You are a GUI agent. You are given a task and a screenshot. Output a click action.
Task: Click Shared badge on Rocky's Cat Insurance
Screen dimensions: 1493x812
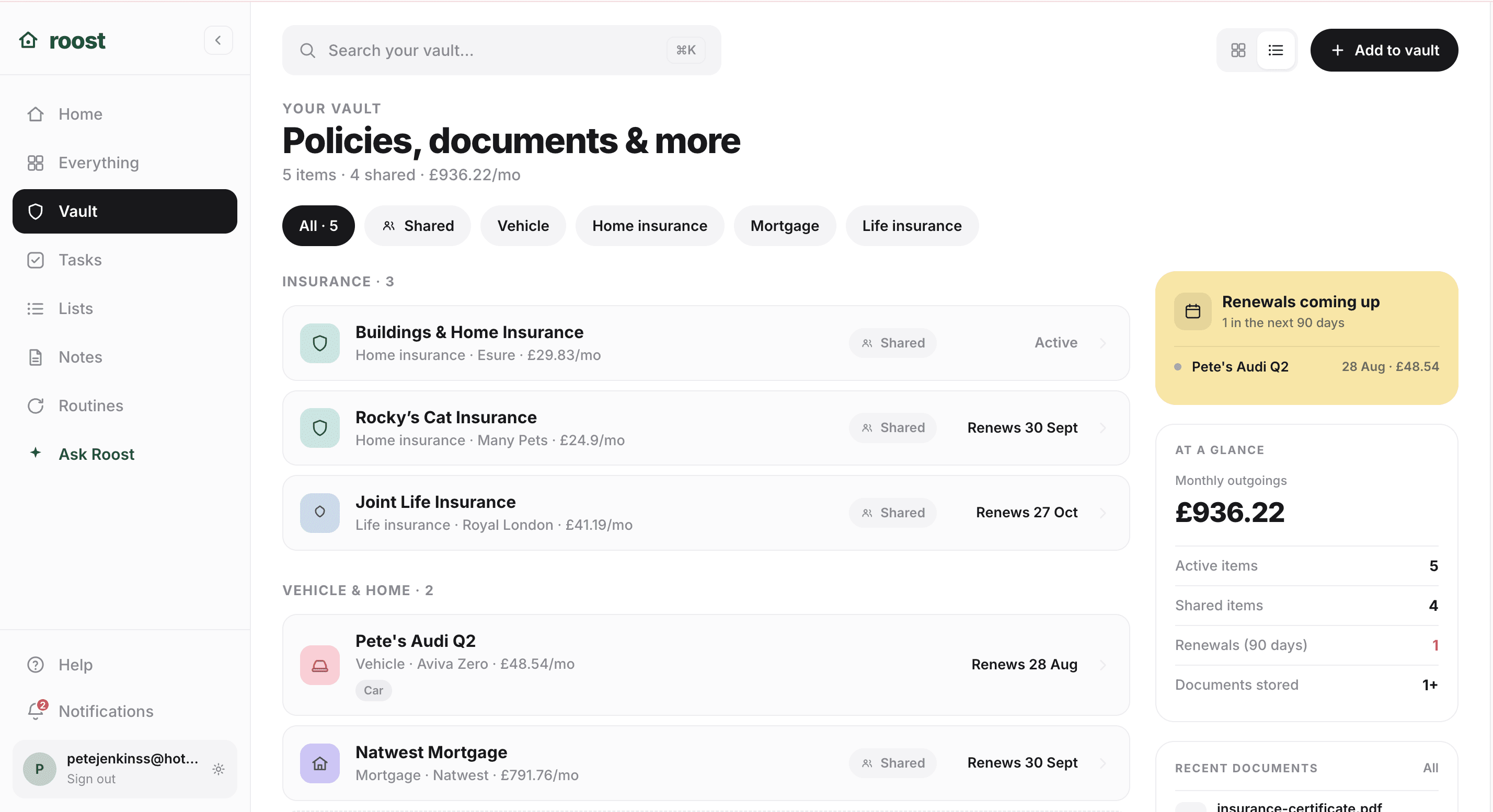coord(892,428)
